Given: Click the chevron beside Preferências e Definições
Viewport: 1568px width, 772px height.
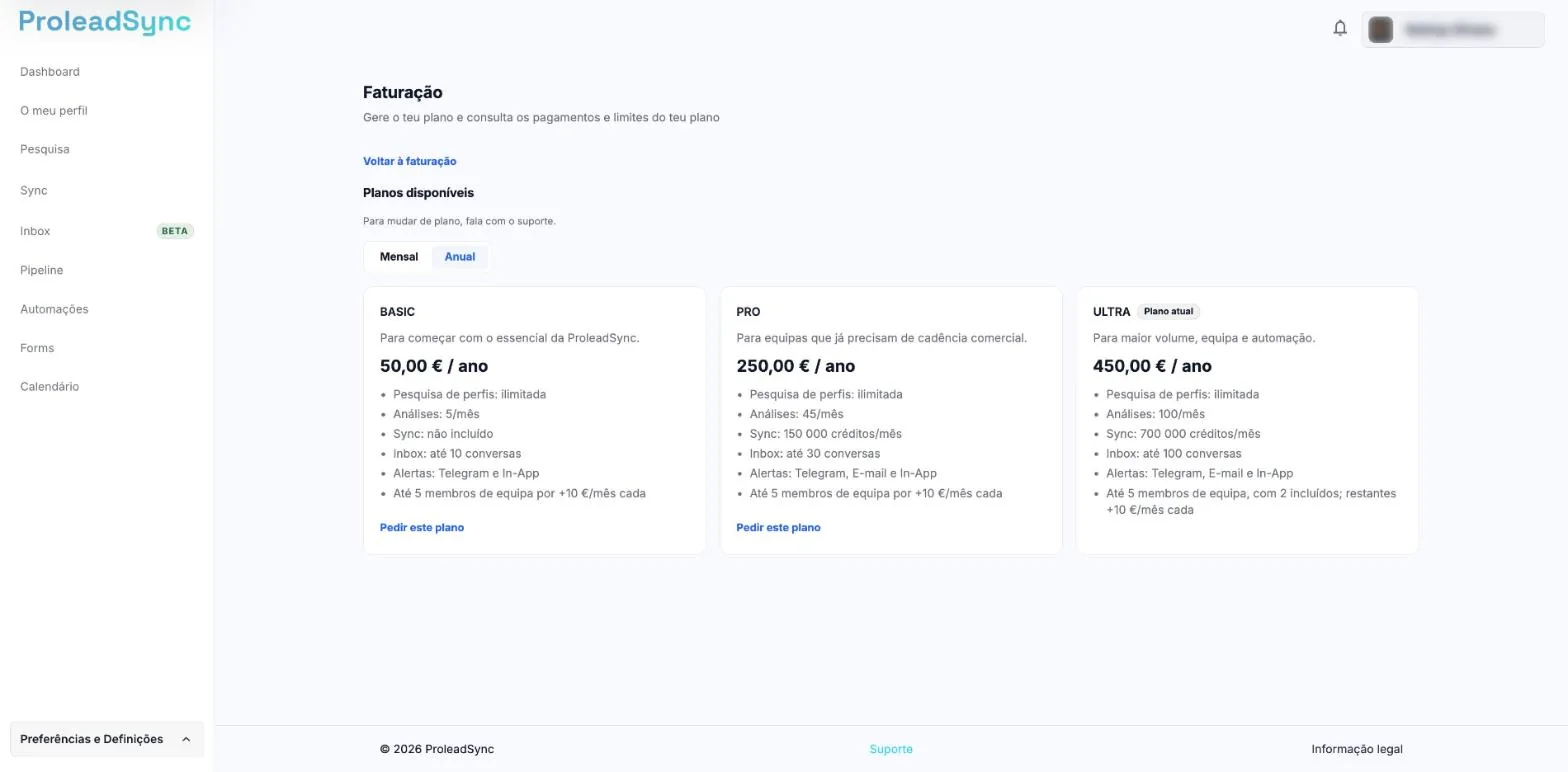Looking at the screenshot, I should click(x=186, y=740).
